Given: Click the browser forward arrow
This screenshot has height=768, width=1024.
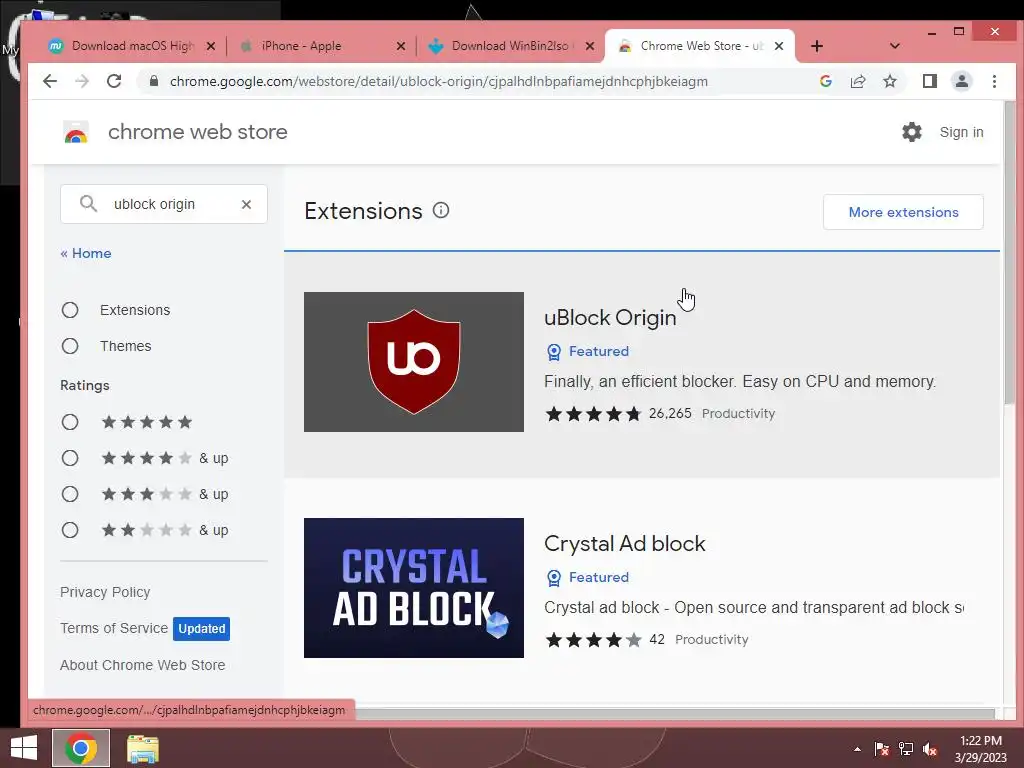Looking at the screenshot, I should click(x=82, y=81).
